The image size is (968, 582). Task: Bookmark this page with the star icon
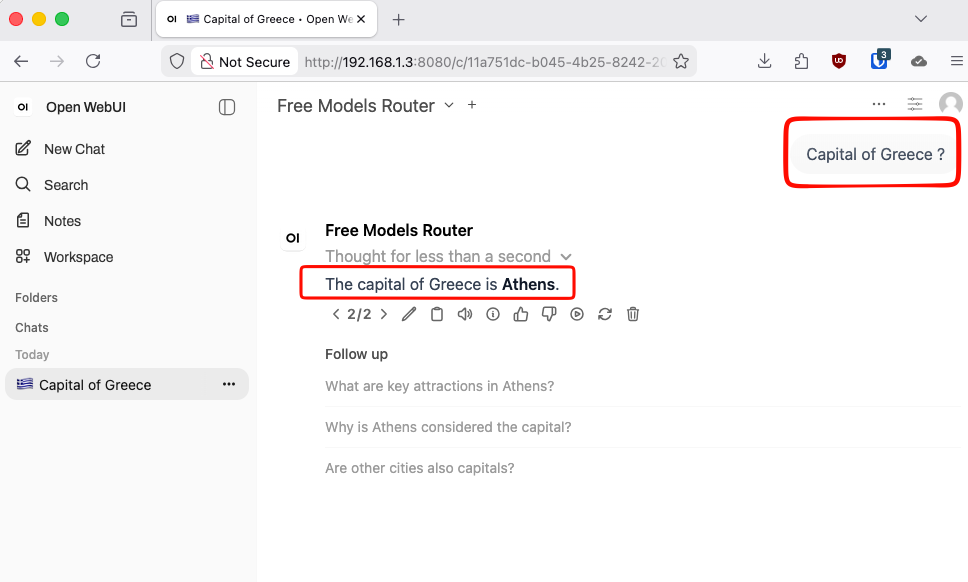[681, 62]
